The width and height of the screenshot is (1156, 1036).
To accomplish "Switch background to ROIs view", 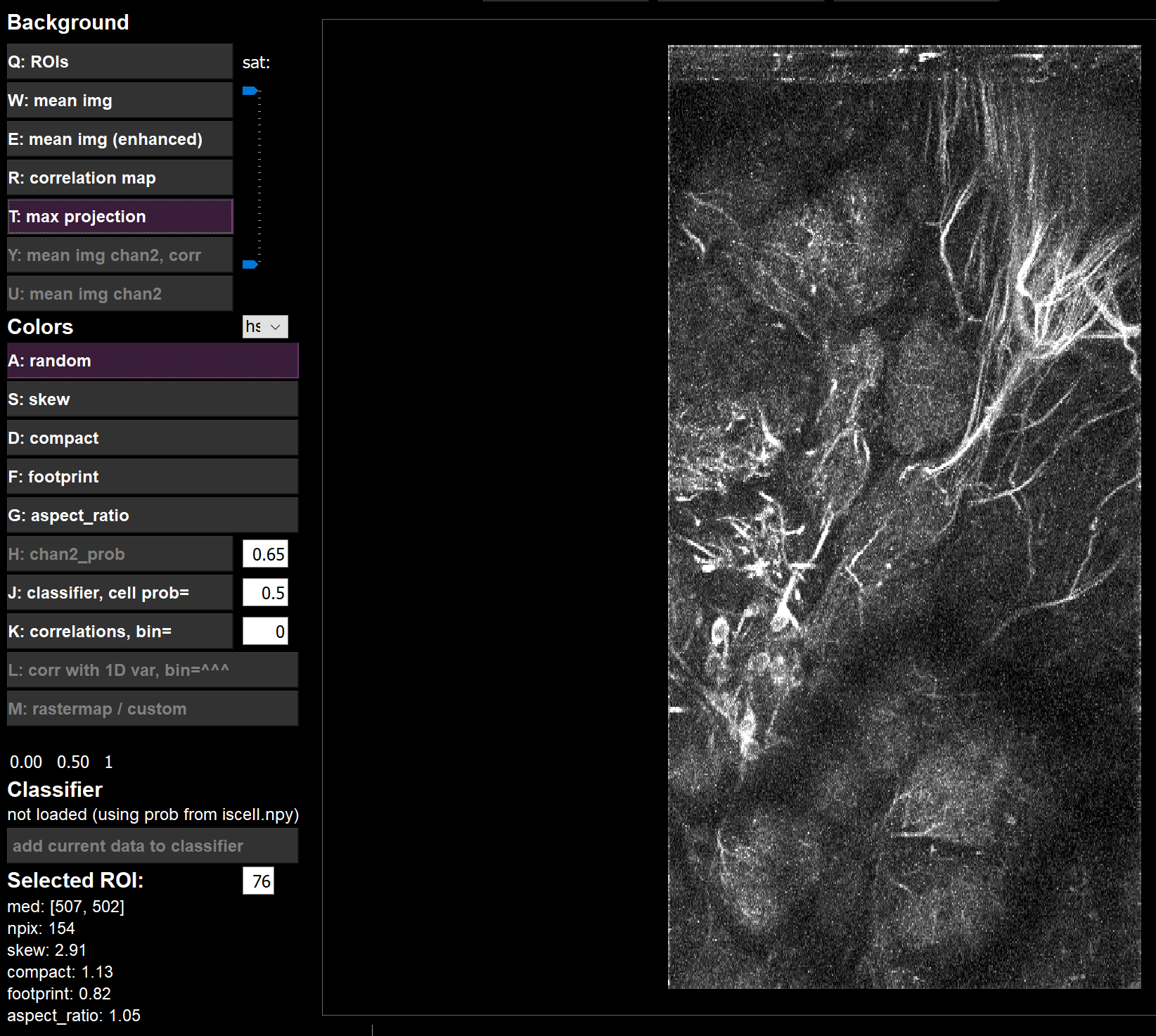I will coord(118,62).
